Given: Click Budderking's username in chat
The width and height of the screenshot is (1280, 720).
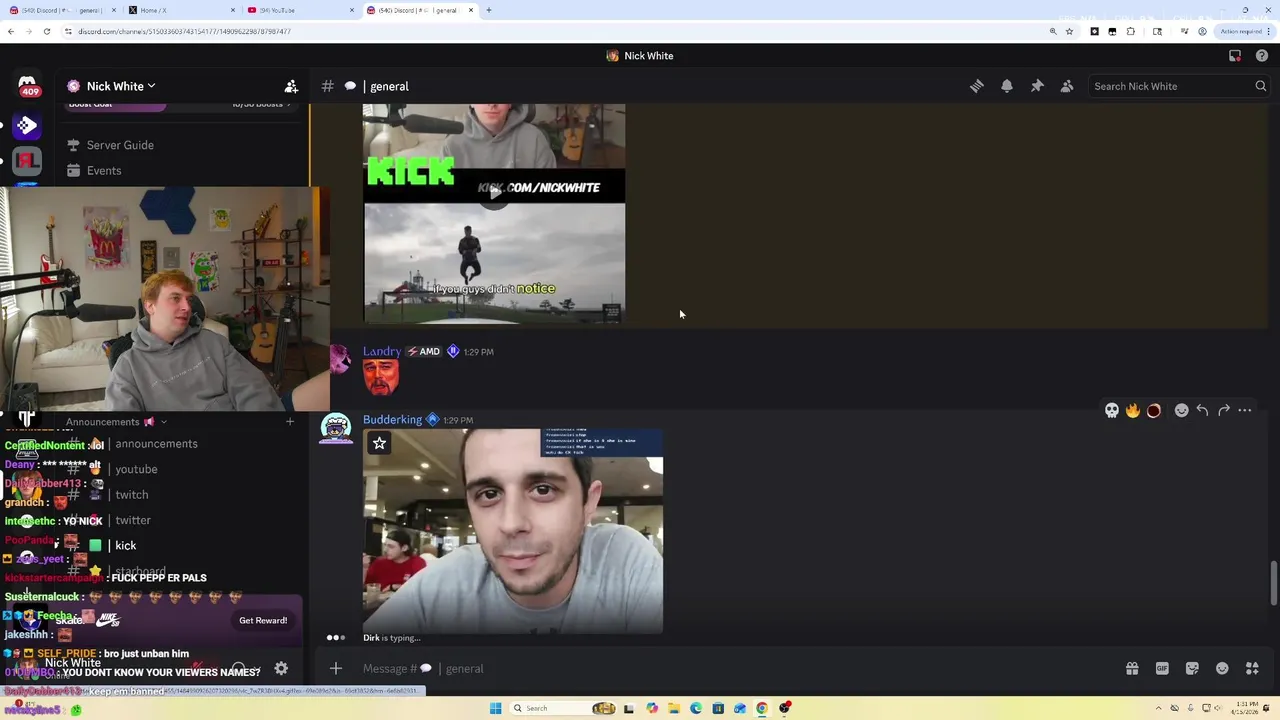Looking at the screenshot, I should coord(392,420).
